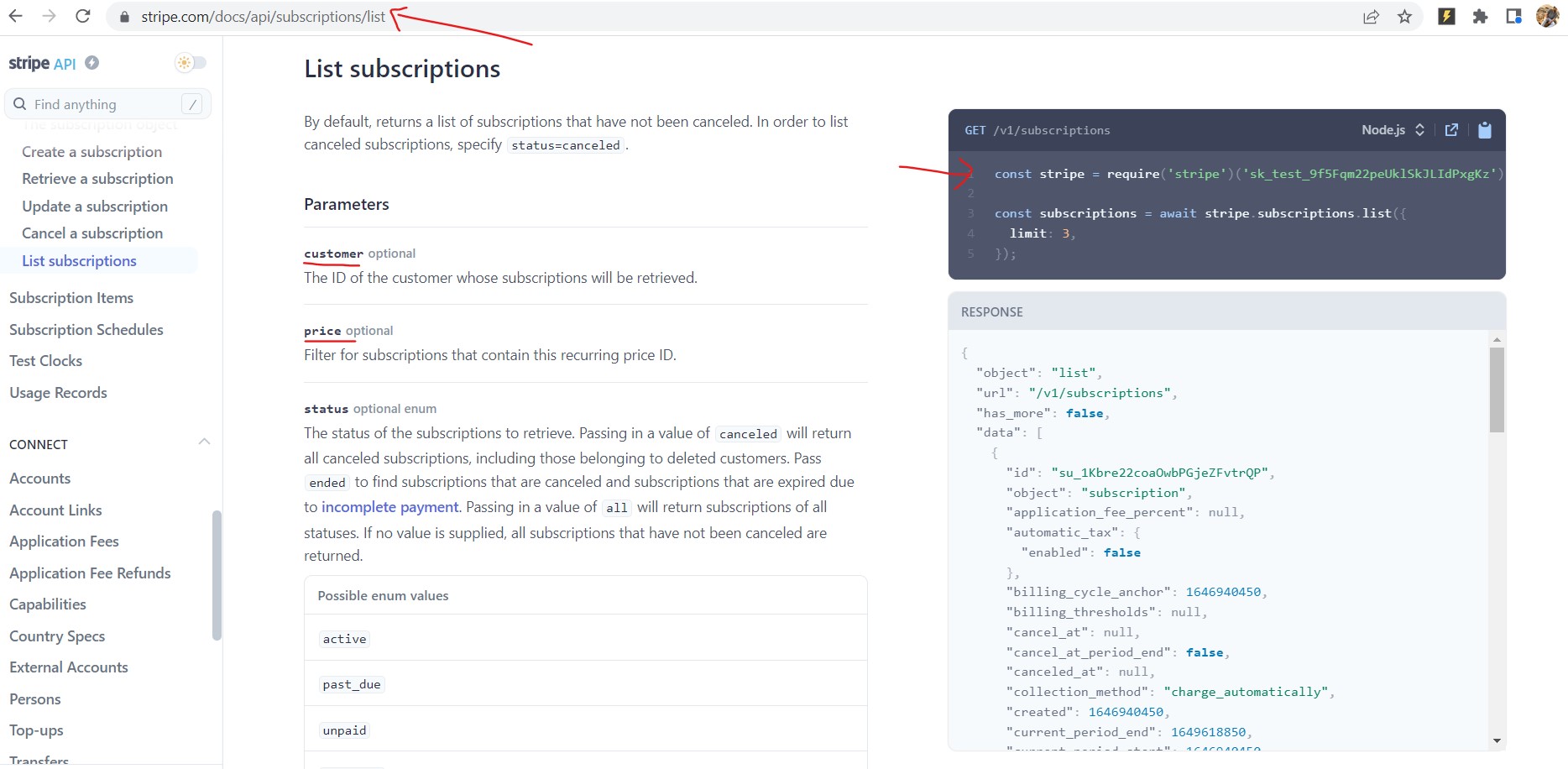Open Subscription Items section
Screen dimensions: 1568x769
pyautogui.click(x=71, y=298)
